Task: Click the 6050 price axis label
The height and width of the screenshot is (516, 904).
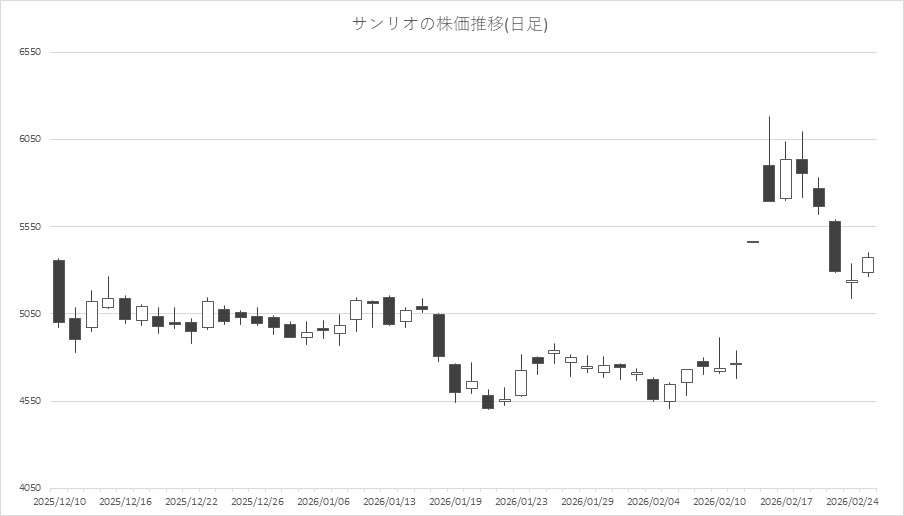Action: (29, 139)
